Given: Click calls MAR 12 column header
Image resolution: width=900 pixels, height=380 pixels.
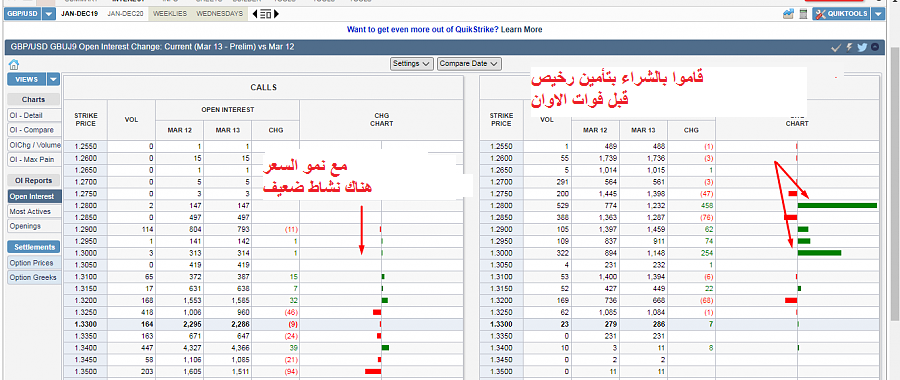Looking at the screenshot, I should coord(180,130).
